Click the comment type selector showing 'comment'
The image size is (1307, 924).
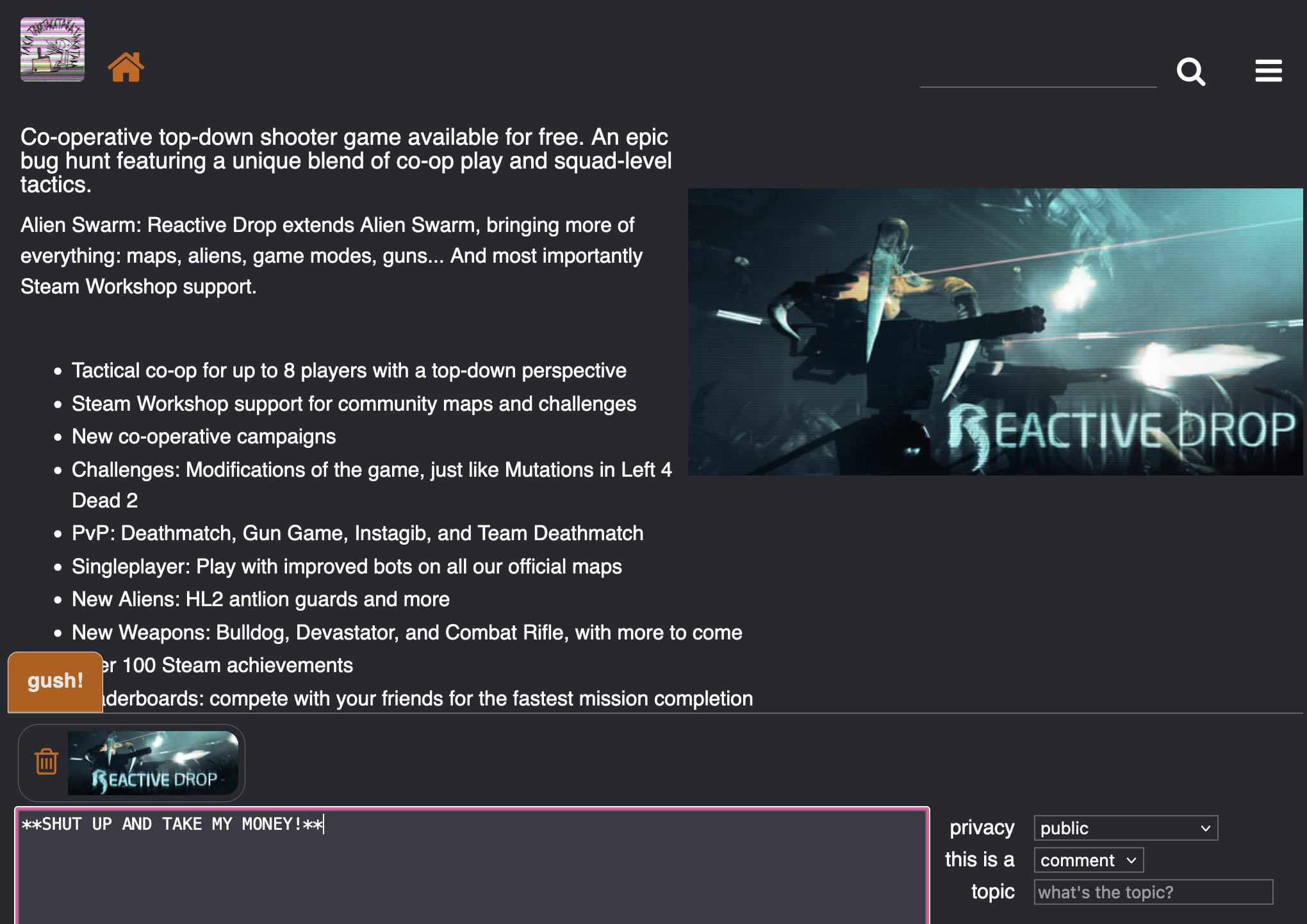[x=1086, y=859]
